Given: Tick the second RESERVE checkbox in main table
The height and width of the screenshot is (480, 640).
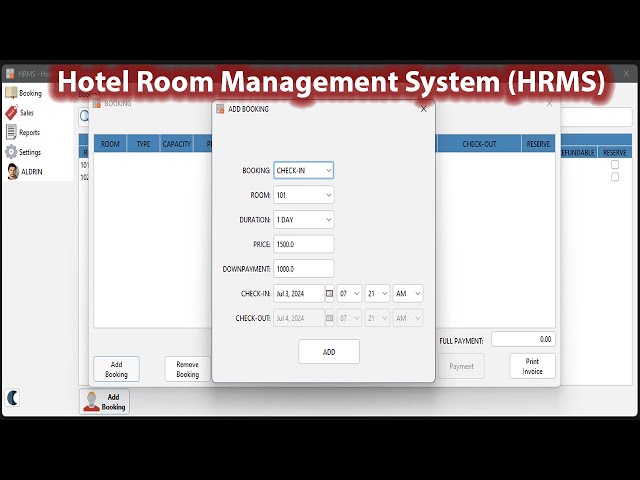Looking at the screenshot, I should [615, 177].
